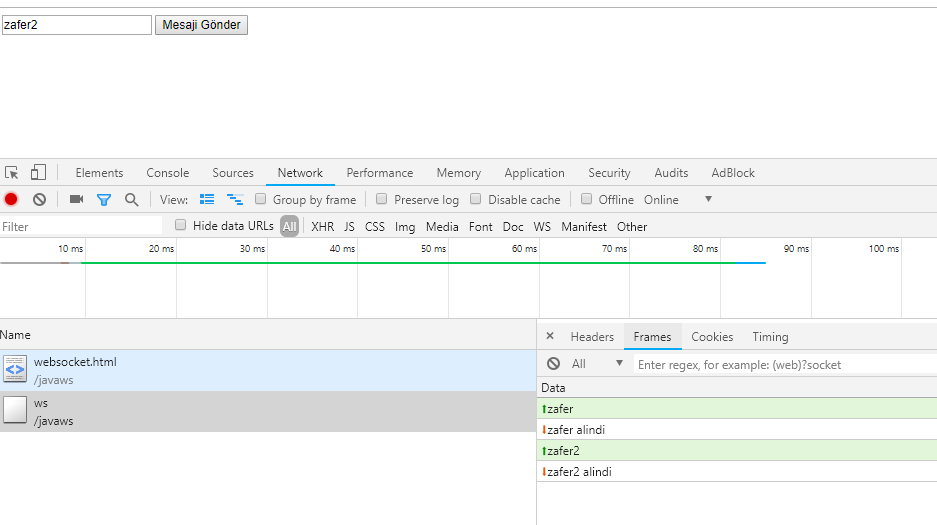
Task: Toggle the device toolbar icon
Action: 38,173
